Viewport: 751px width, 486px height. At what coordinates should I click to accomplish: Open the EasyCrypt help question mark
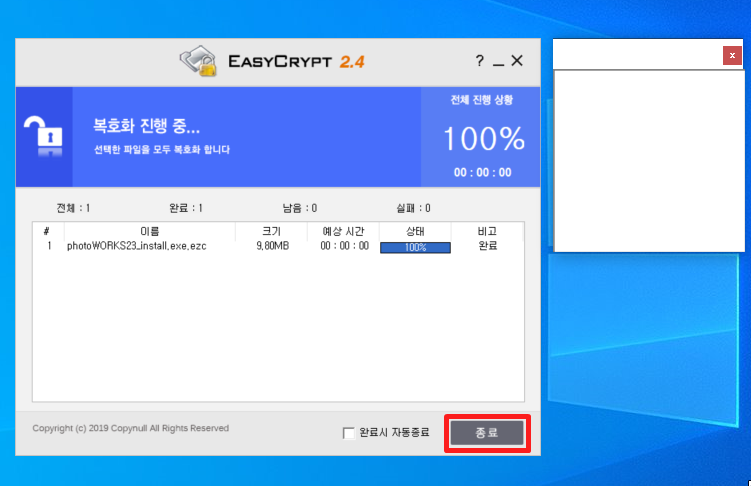click(x=479, y=61)
